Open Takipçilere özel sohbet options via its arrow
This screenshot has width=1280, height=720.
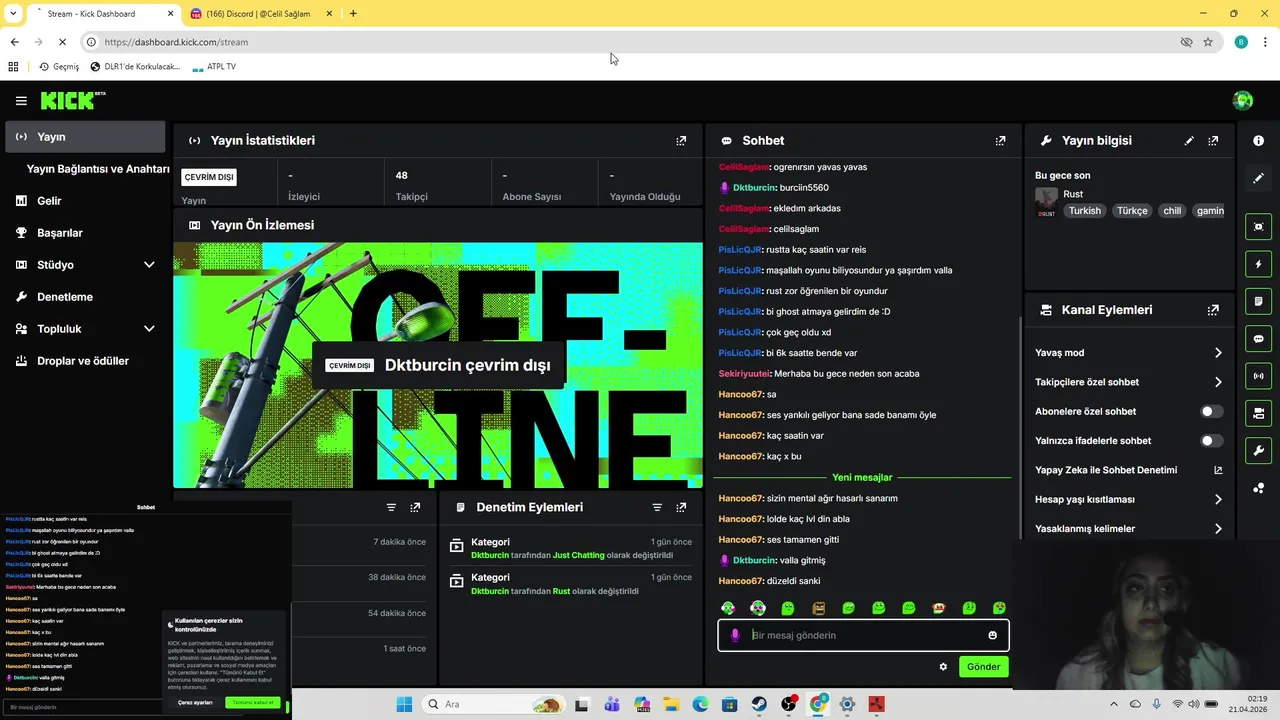pos(1218,382)
